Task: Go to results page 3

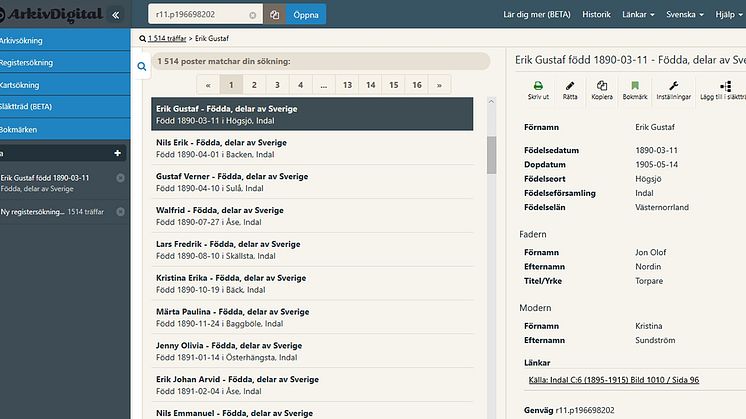Action: pyautogui.click(x=277, y=85)
